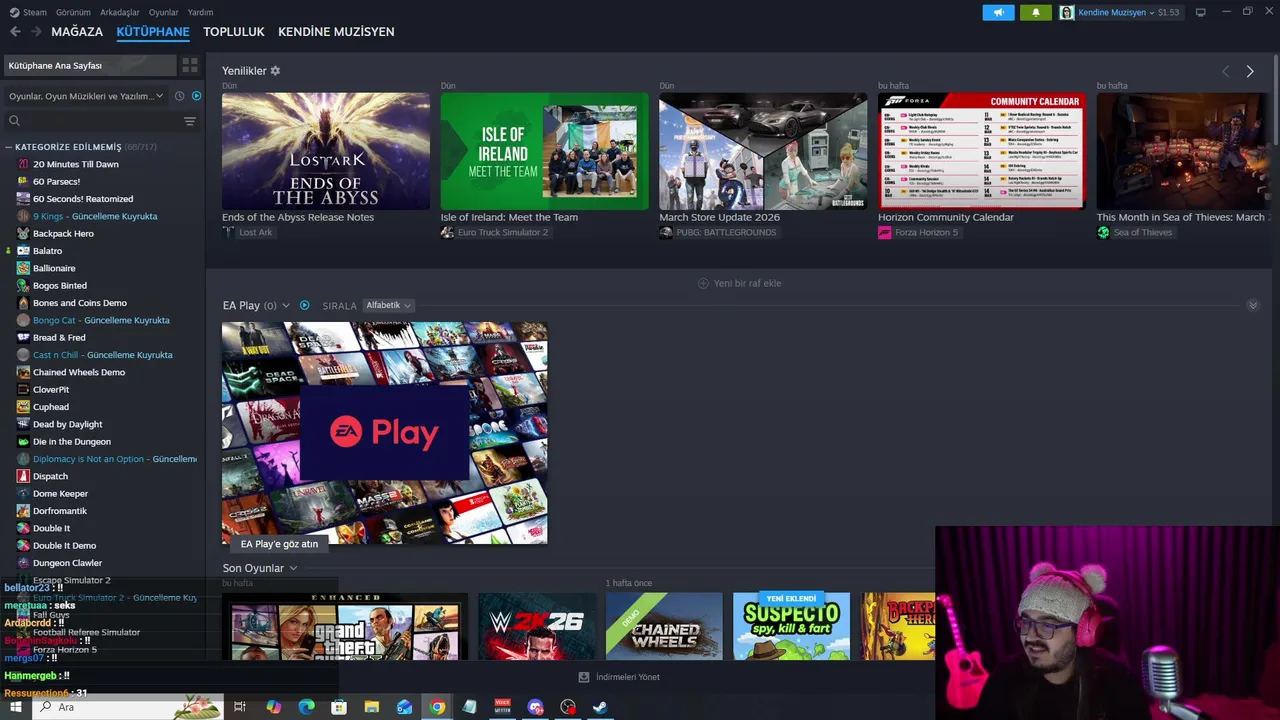Show previous news items with left arrow

pos(1225,71)
